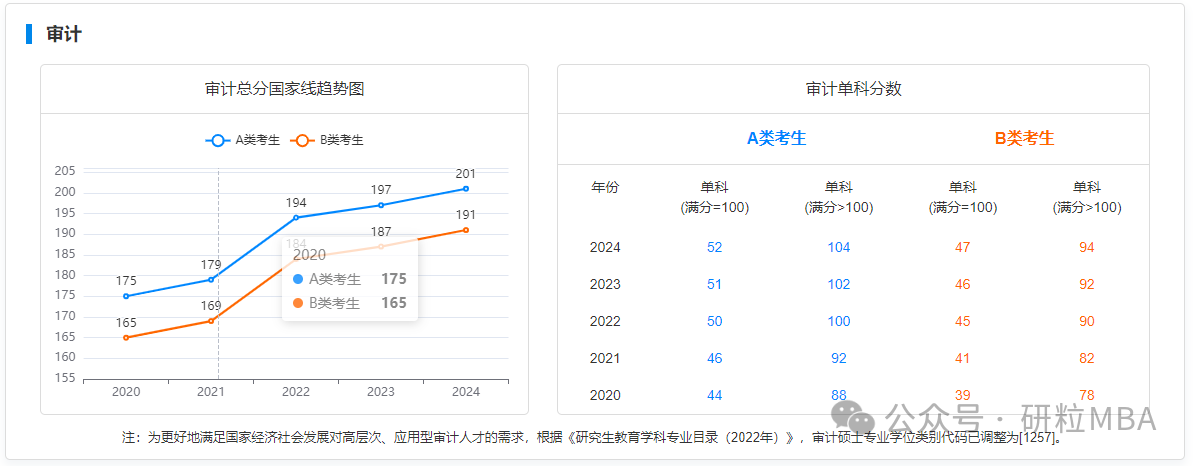Click the value 41 in the 2021 row
The image size is (1193, 466).
tap(962, 359)
